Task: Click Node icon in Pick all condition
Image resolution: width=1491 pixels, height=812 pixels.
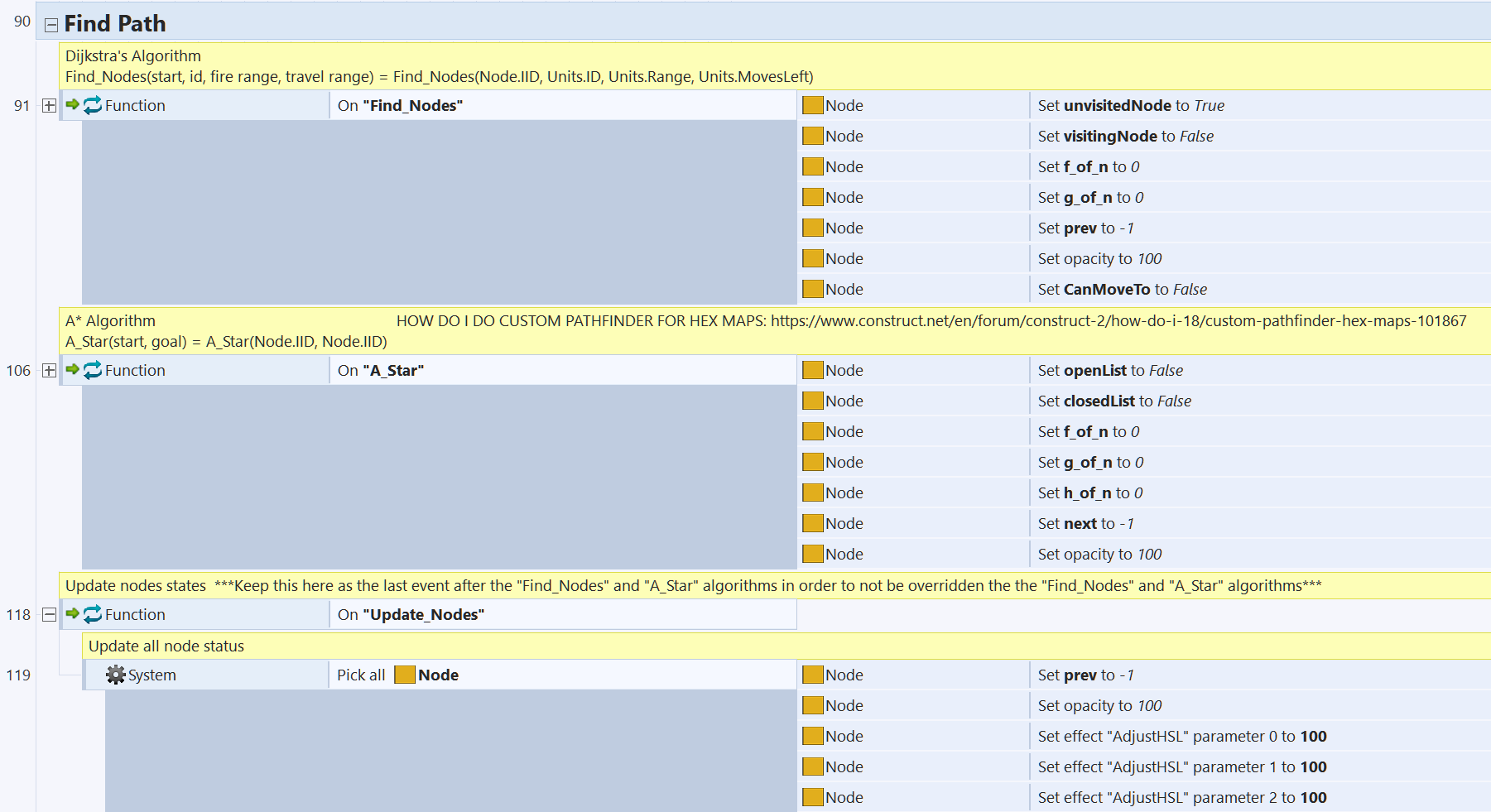Action: [x=405, y=675]
